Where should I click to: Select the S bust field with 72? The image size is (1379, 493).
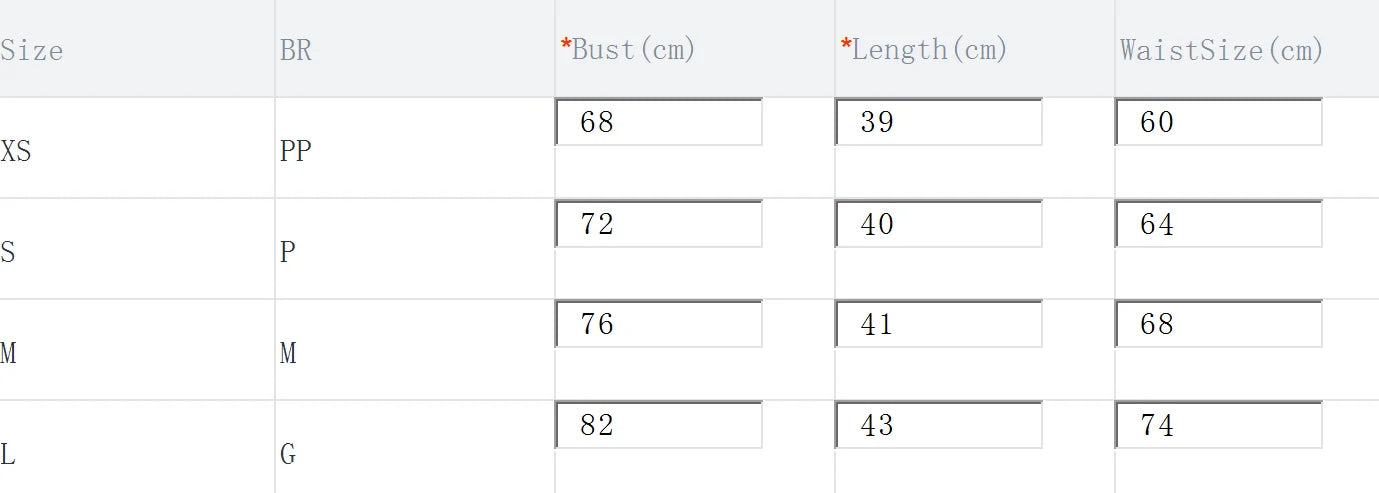coord(659,224)
